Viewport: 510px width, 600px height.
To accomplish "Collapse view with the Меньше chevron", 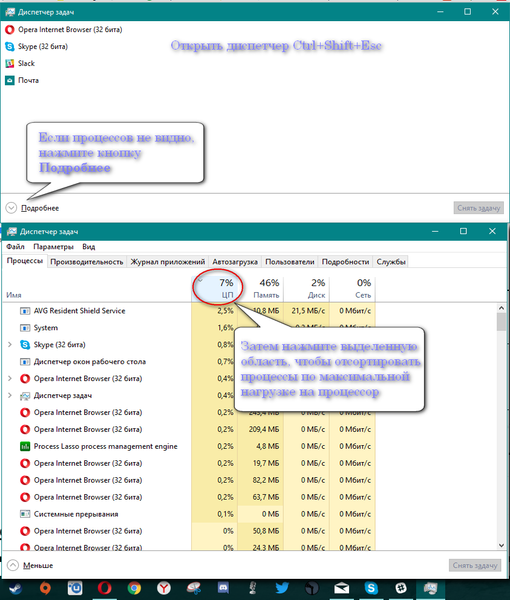I will tap(13, 565).
